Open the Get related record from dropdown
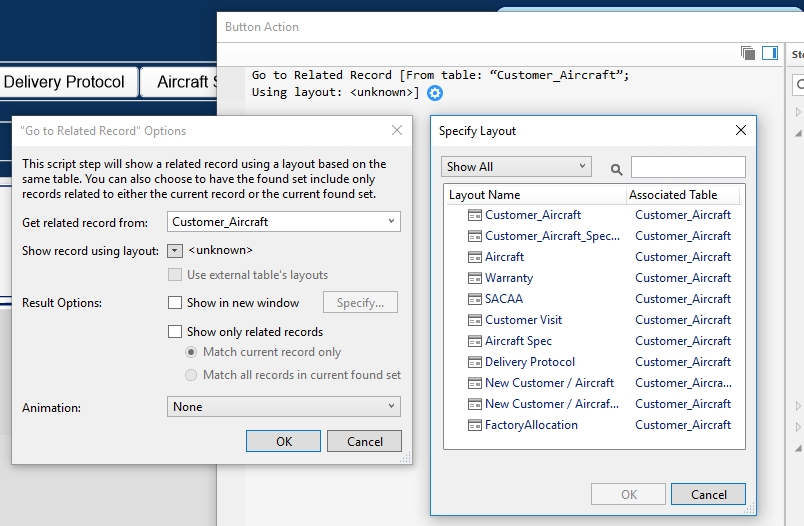Viewport: 804px width, 526px height. tap(283, 222)
